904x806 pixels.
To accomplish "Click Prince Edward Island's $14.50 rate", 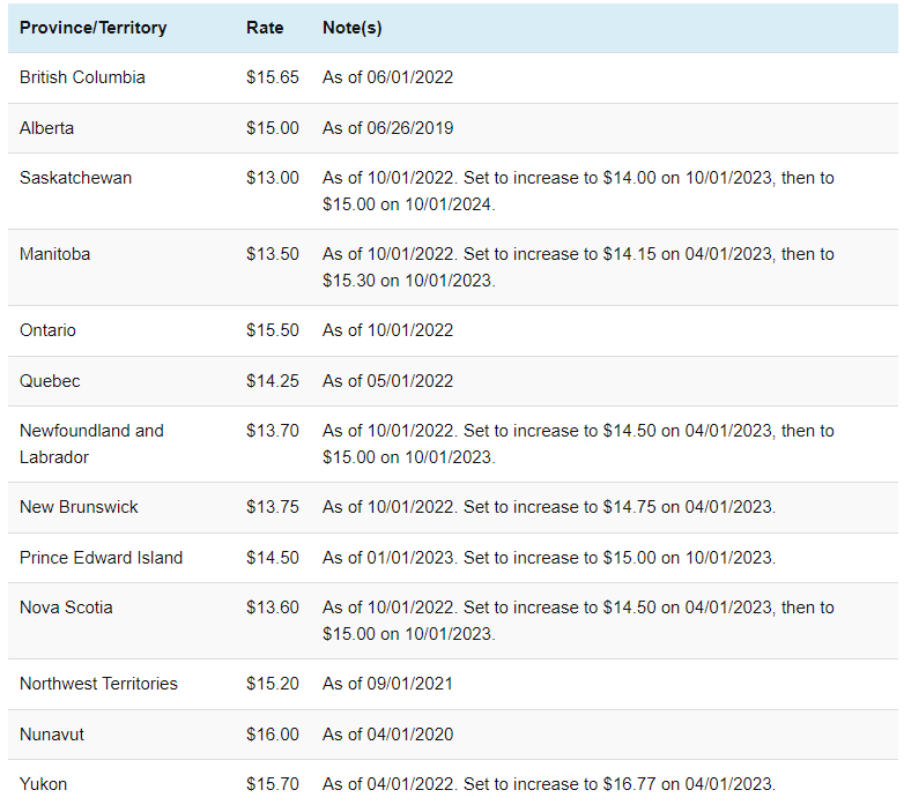I will (273, 557).
